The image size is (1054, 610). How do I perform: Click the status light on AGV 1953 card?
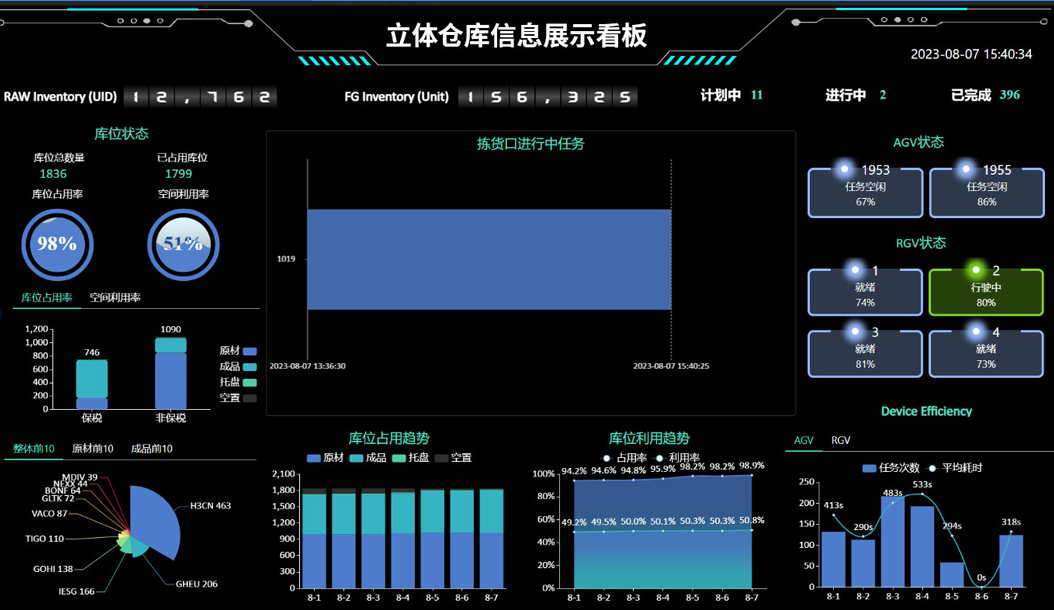pyautogui.click(x=846, y=170)
